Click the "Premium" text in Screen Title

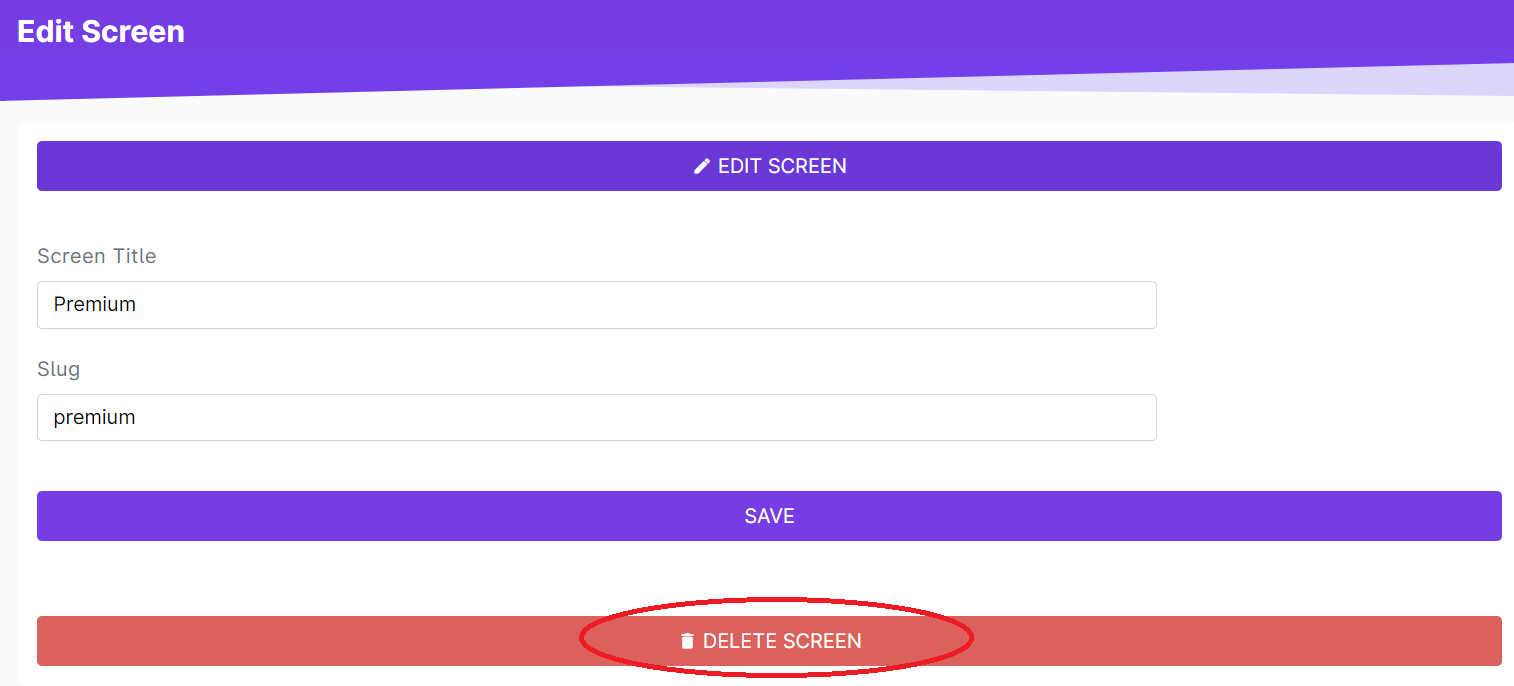click(95, 305)
